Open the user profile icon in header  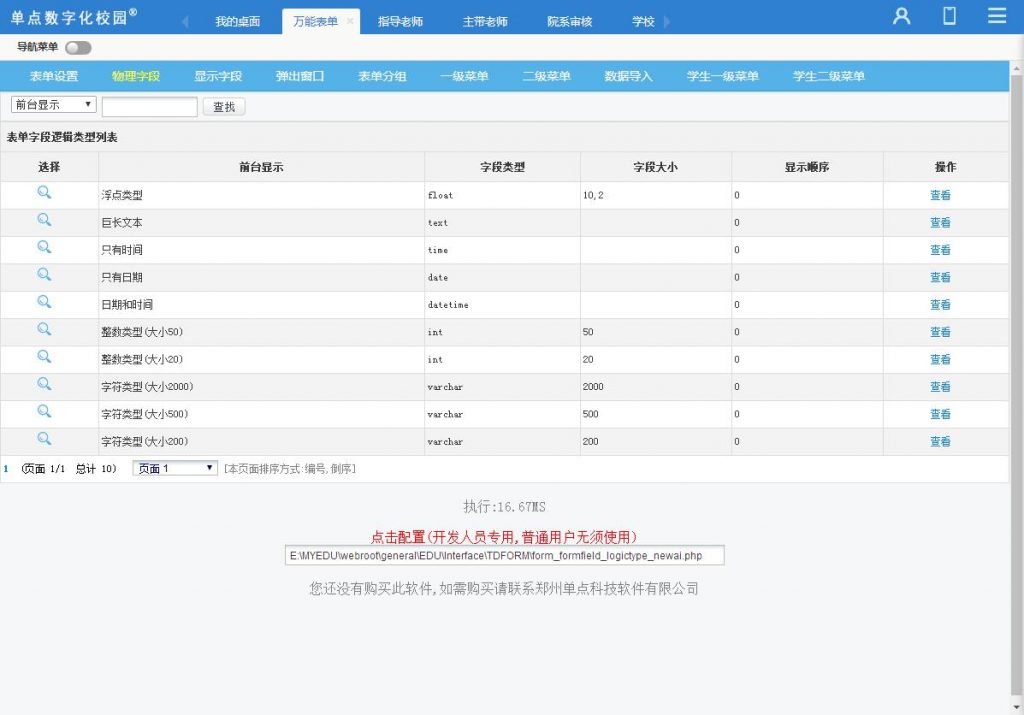click(x=901, y=16)
